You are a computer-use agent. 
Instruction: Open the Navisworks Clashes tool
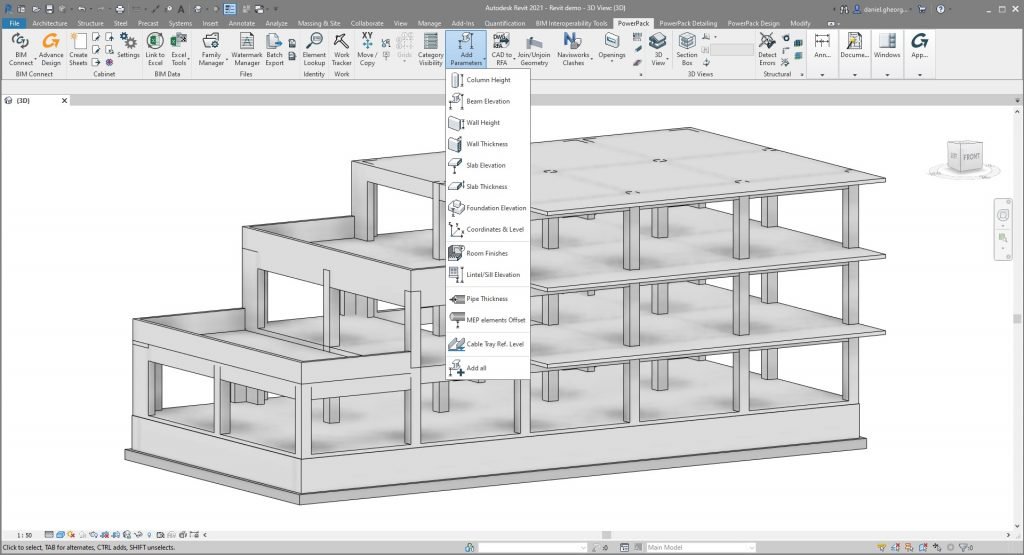573,50
